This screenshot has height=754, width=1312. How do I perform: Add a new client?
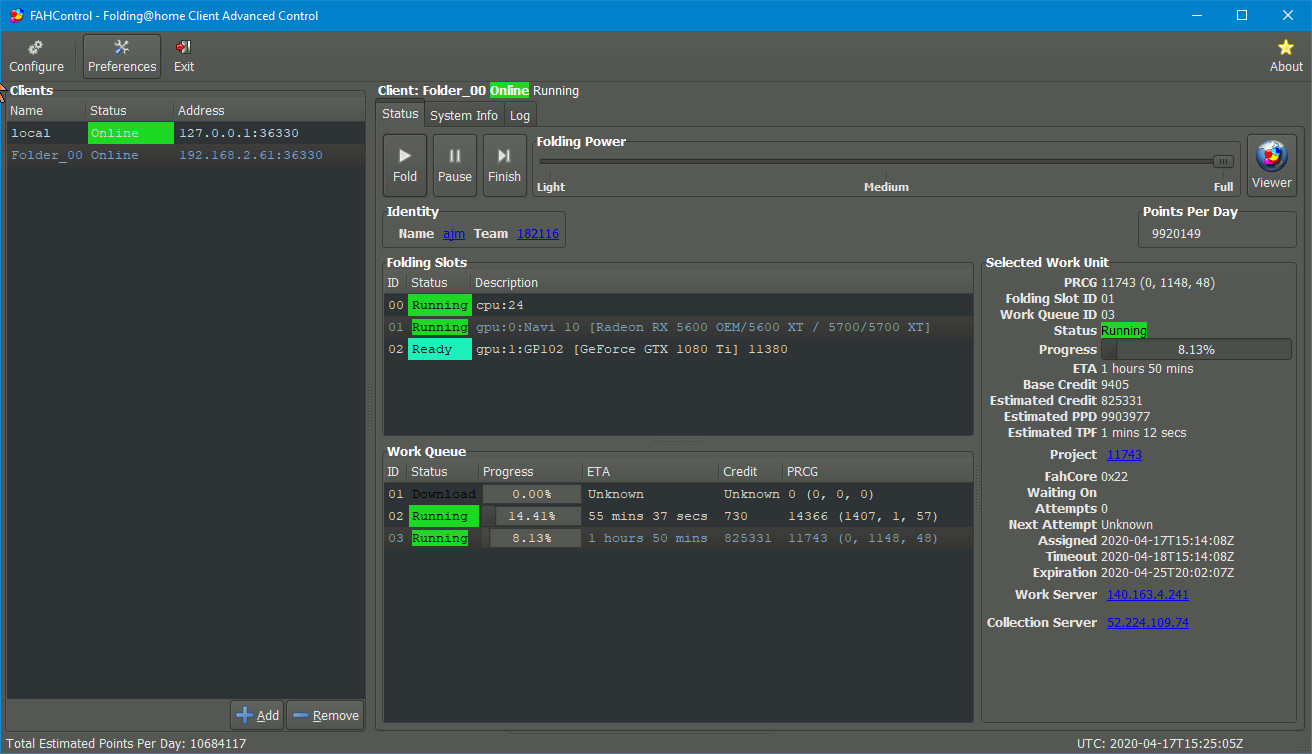click(x=257, y=715)
